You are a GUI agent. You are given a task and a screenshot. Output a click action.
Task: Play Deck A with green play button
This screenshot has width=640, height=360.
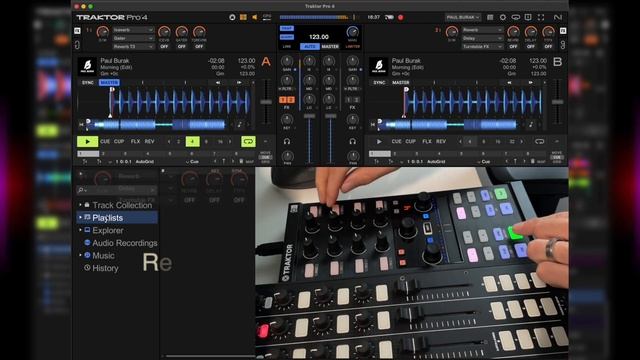pyautogui.click(x=87, y=141)
